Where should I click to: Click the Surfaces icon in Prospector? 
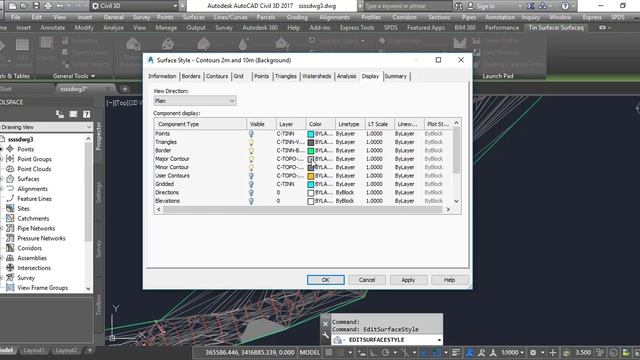point(10,179)
